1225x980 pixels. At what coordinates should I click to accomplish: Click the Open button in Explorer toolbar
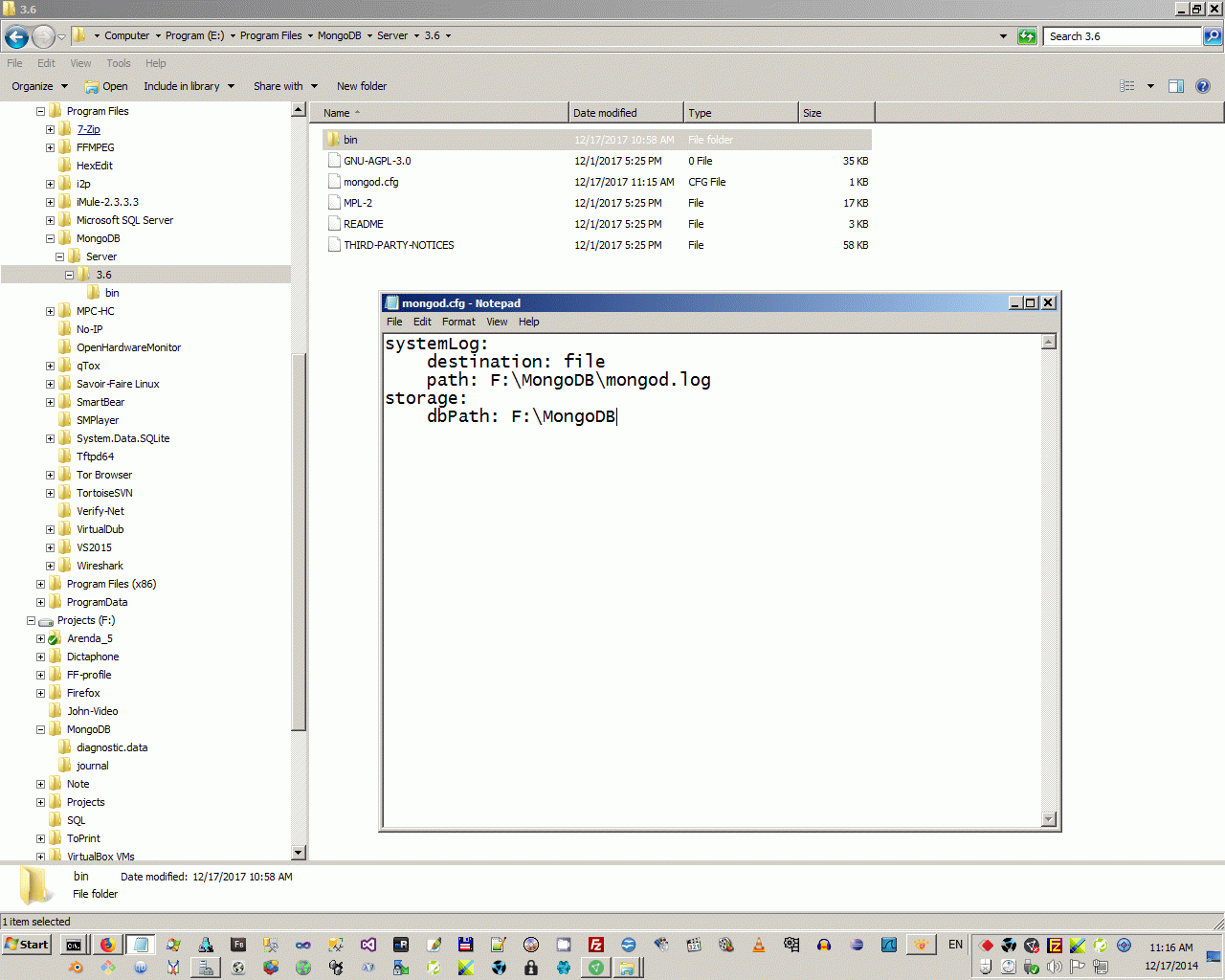(106, 86)
